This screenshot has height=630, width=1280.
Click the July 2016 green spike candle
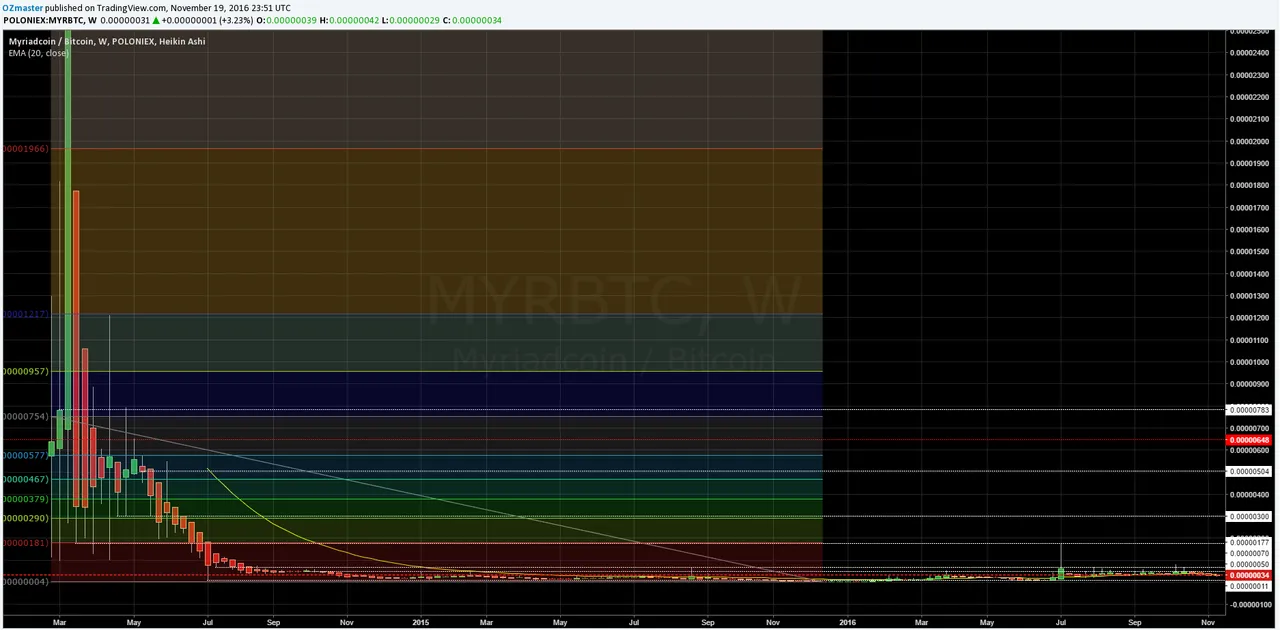[1062, 573]
